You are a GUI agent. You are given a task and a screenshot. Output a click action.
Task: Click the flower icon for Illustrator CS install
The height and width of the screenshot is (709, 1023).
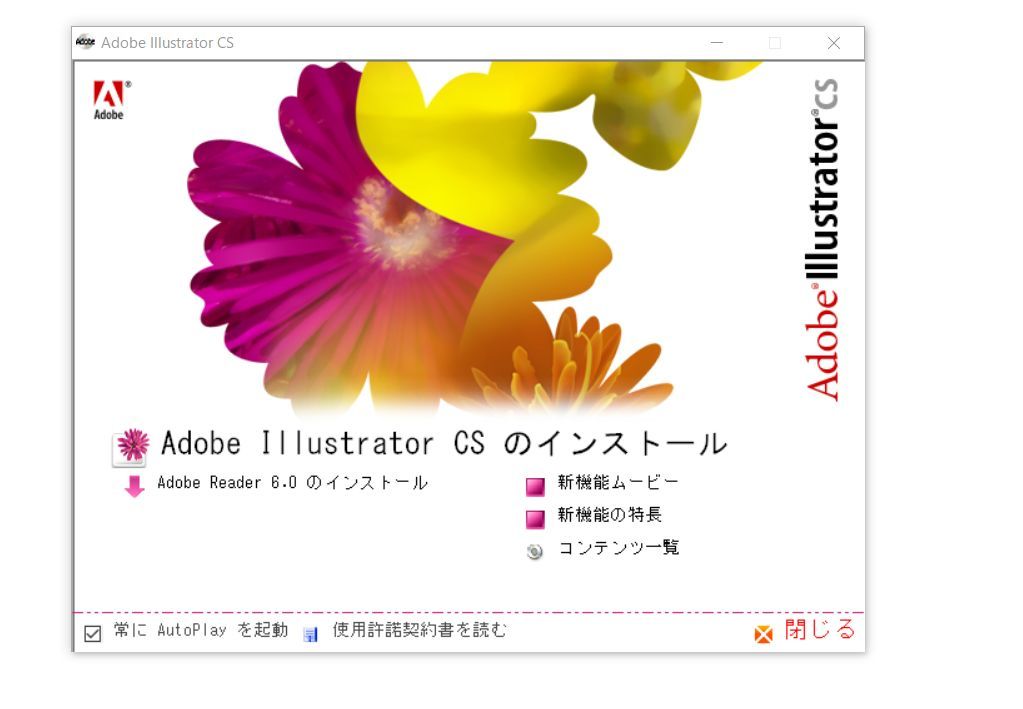131,447
